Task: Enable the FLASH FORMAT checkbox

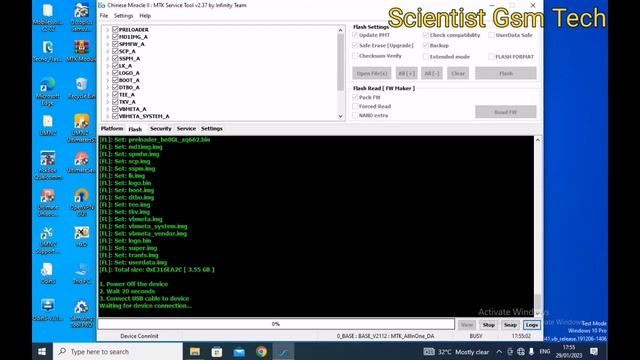Action: [491, 56]
